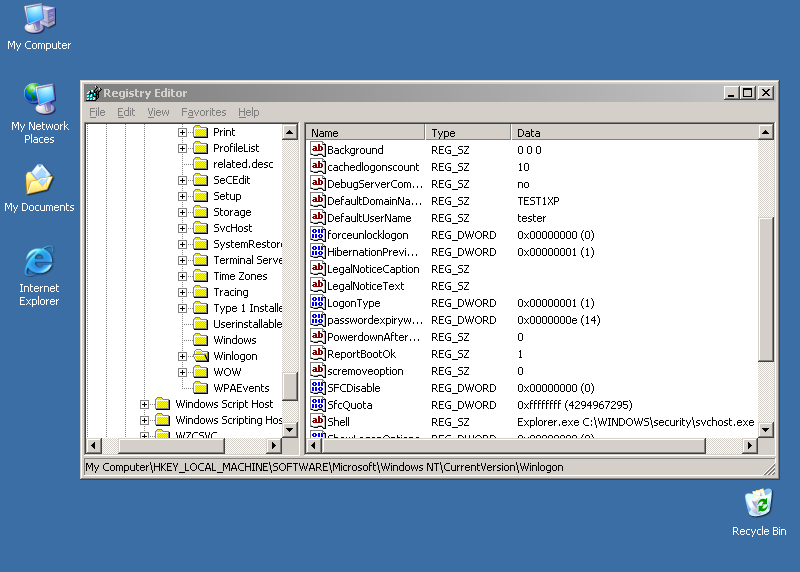Click the Explorer.exe svchost.exe data cell
The image size is (800, 572).
pyautogui.click(x=635, y=422)
